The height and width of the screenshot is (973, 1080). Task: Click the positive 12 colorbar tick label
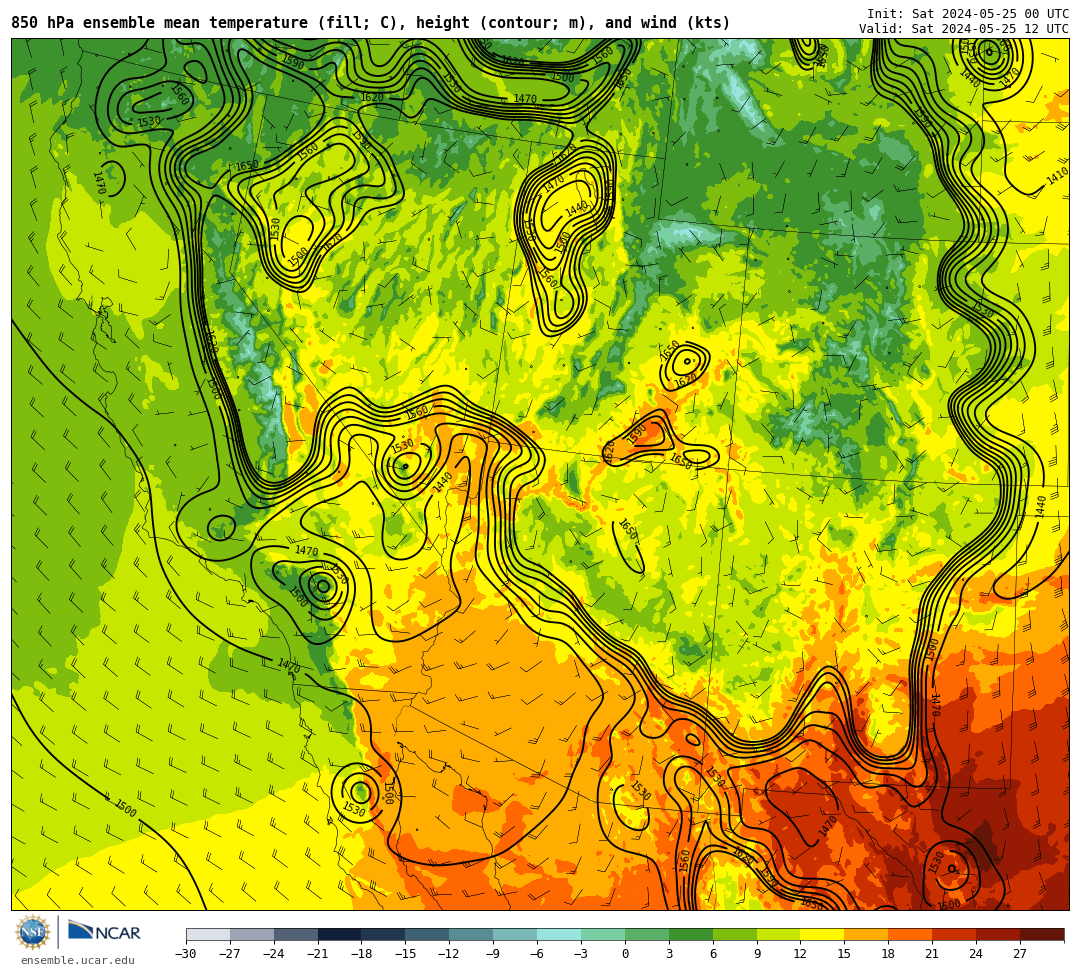[800, 954]
